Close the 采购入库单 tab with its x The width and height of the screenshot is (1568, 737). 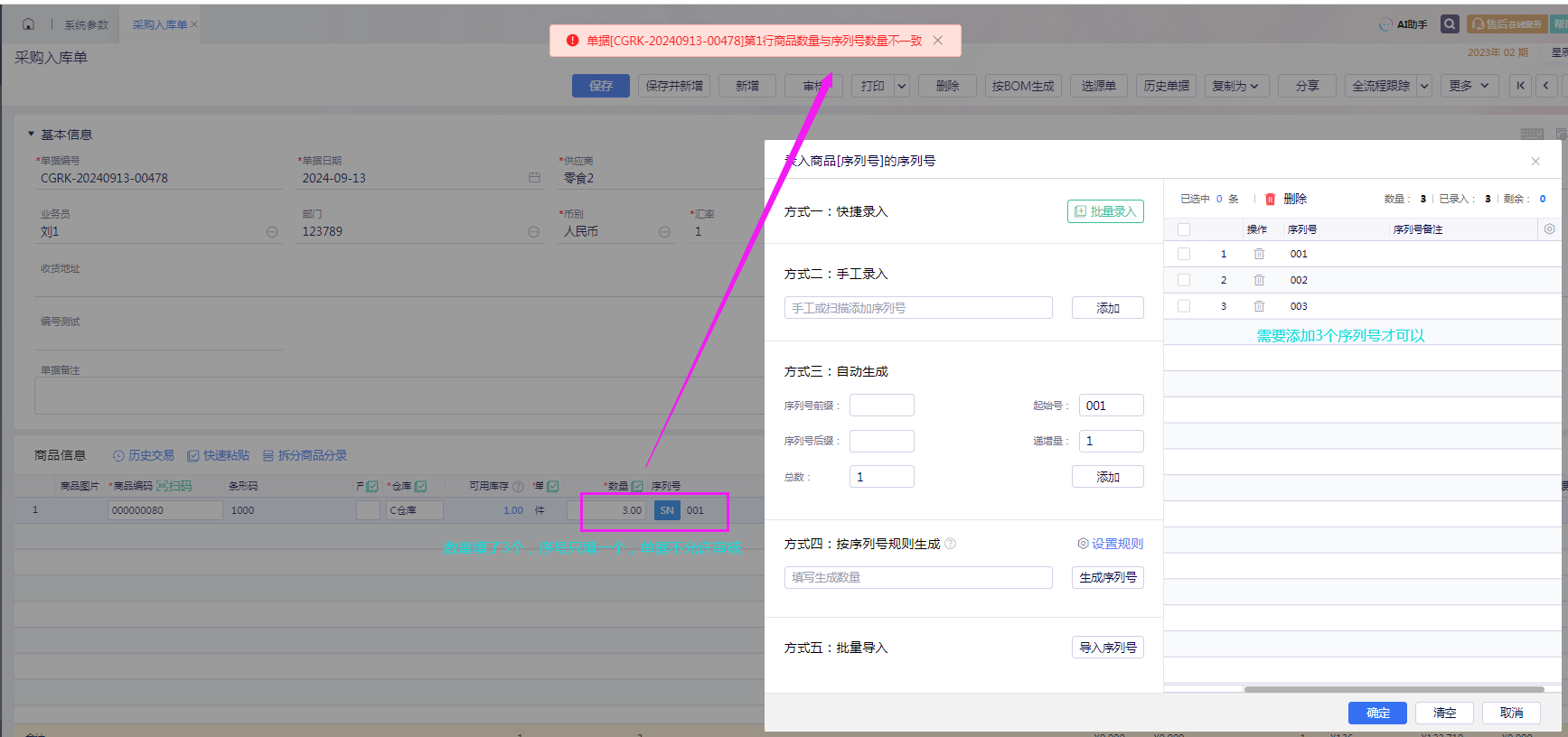[x=193, y=24]
